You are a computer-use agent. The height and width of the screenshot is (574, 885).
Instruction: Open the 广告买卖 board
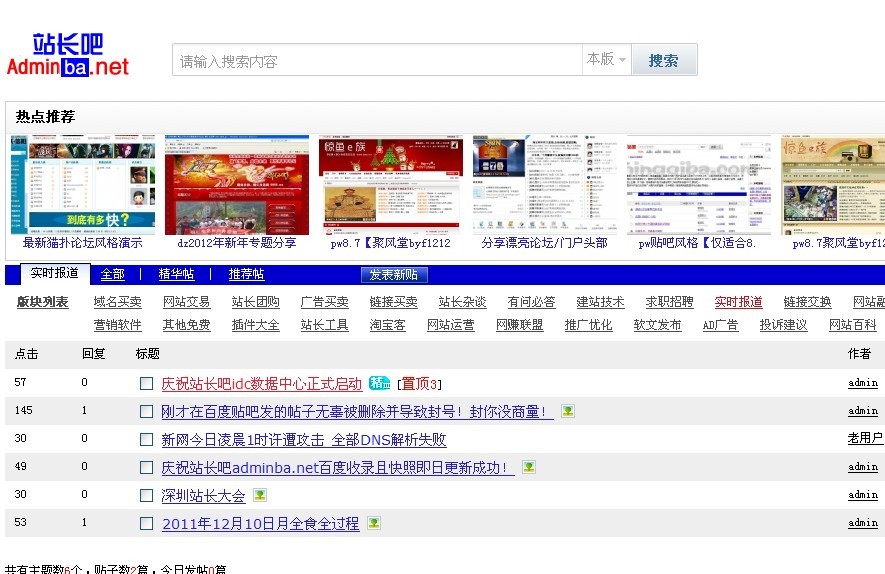tap(325, 302)
